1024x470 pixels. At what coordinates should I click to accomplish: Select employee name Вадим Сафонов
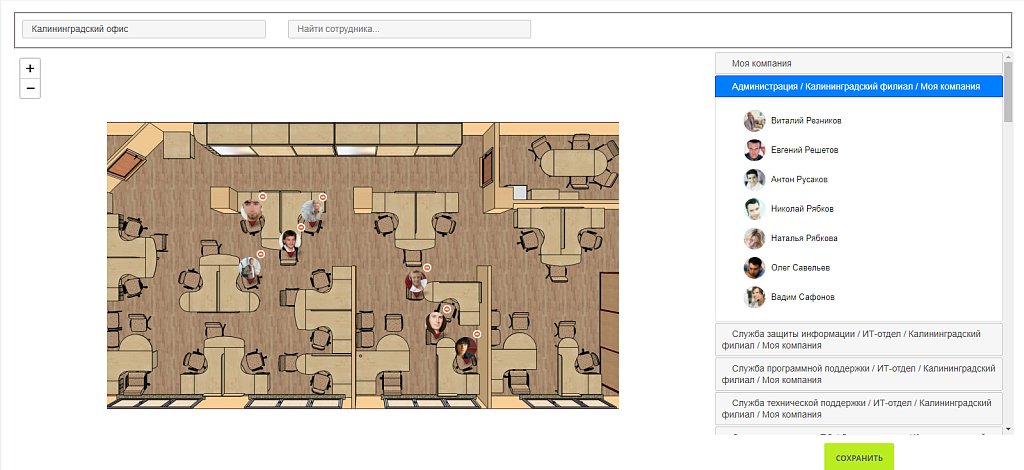802,297
